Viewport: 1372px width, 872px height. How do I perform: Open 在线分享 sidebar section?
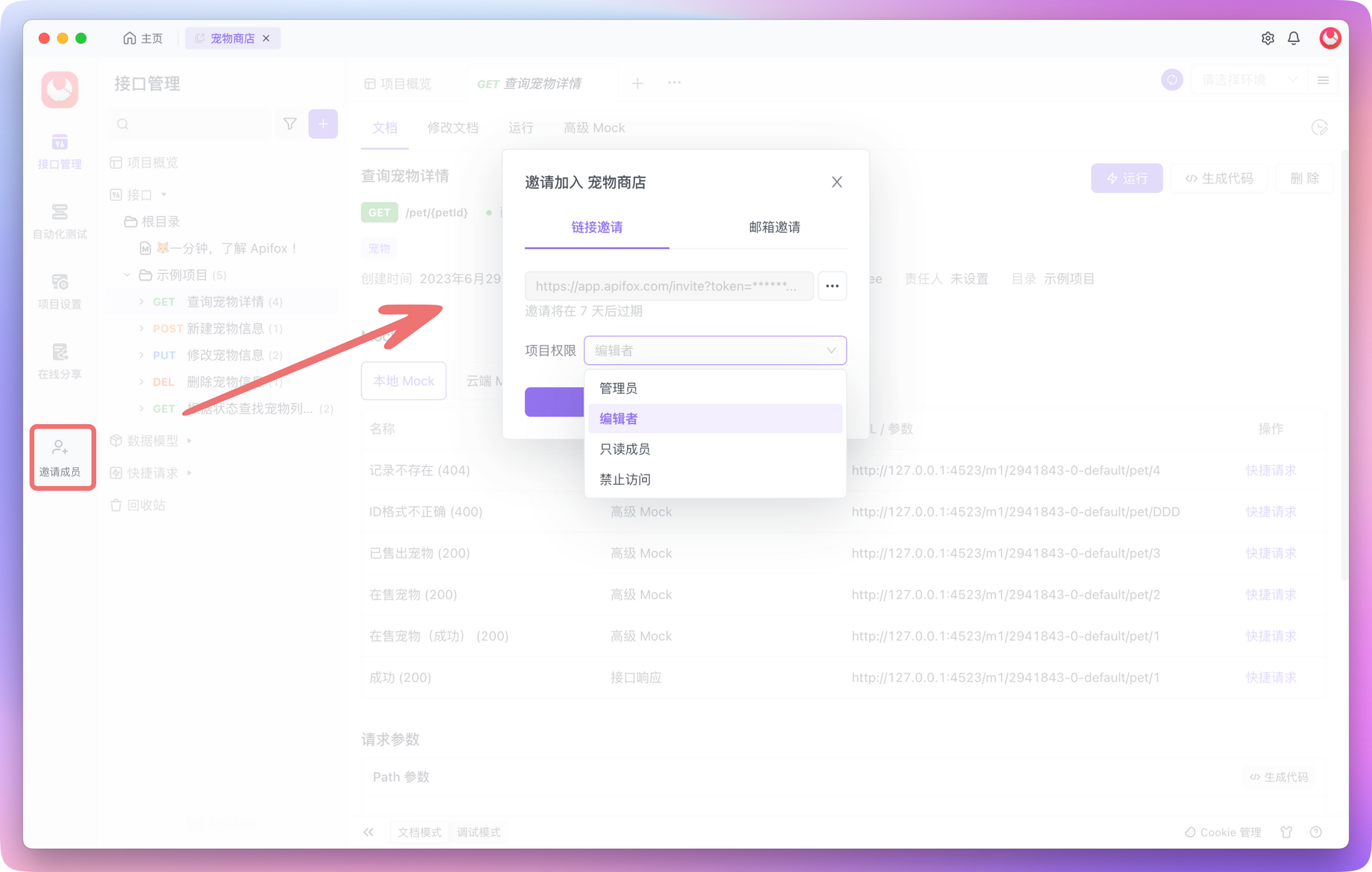60,362
